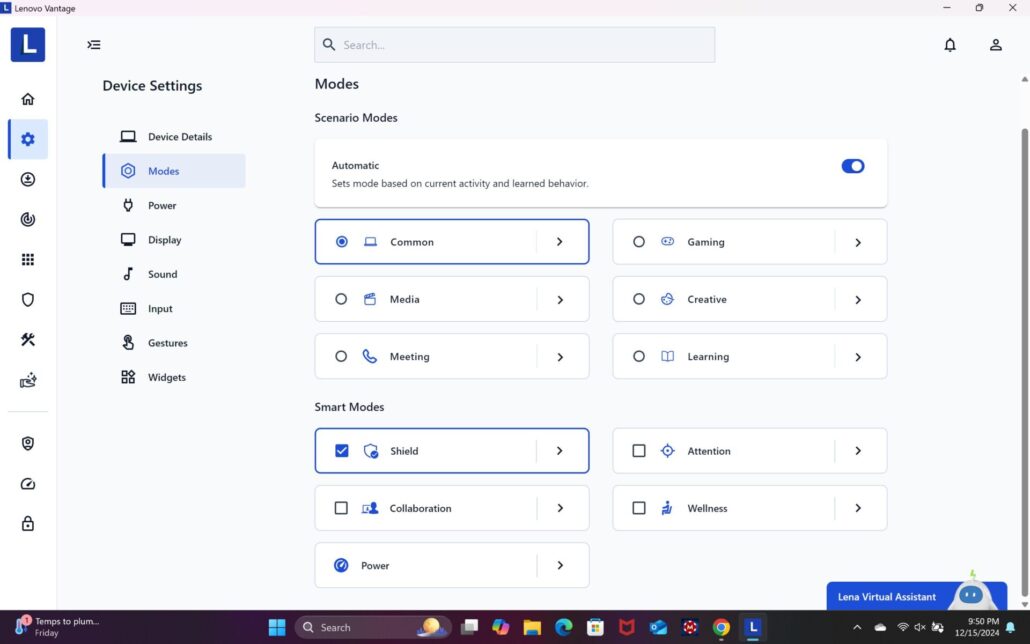Select the Gaming mode radio button
This screenshot has width=1030, height=644.
point(638,242)
